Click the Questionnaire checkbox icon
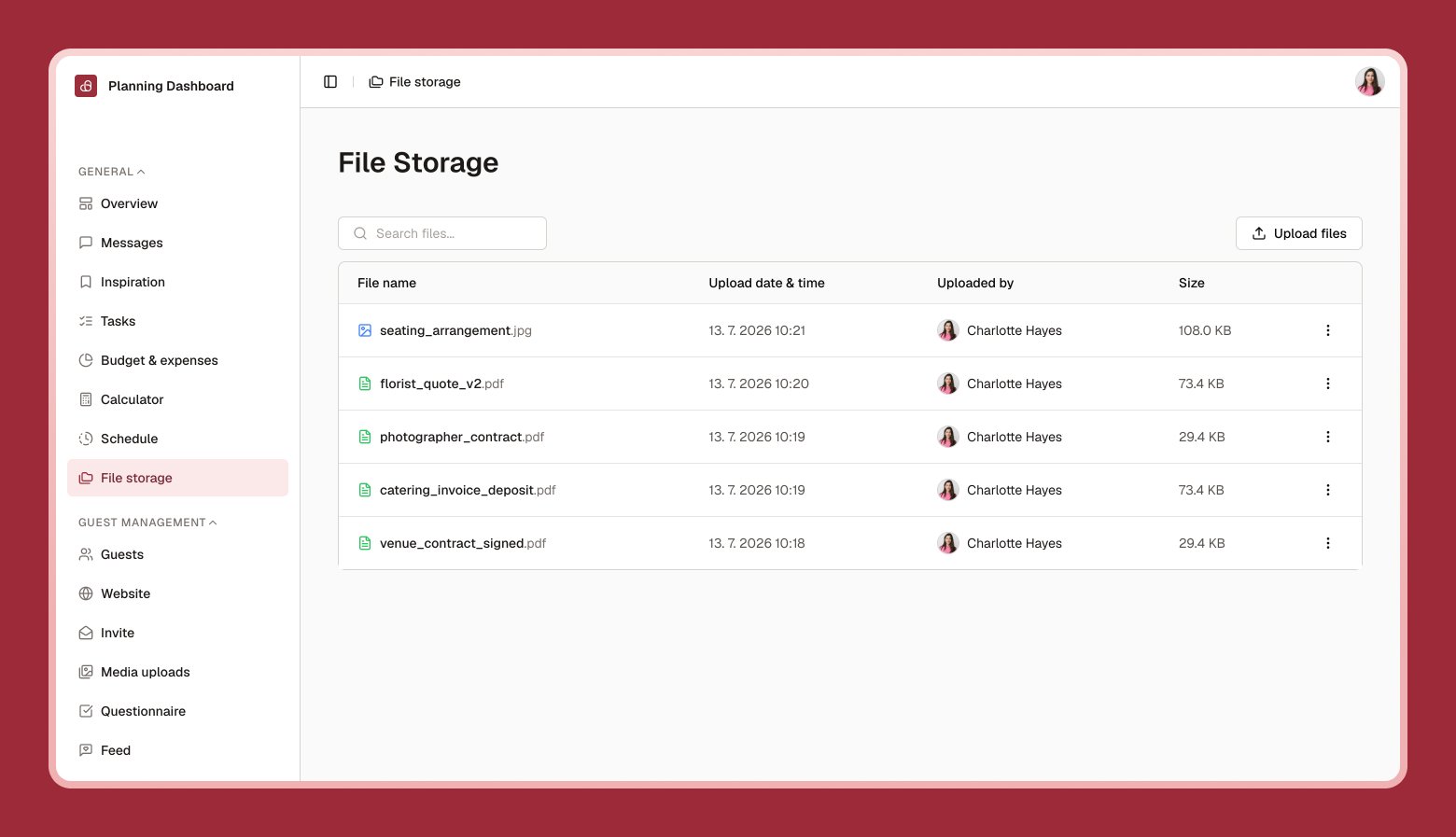 click(86, 711)
